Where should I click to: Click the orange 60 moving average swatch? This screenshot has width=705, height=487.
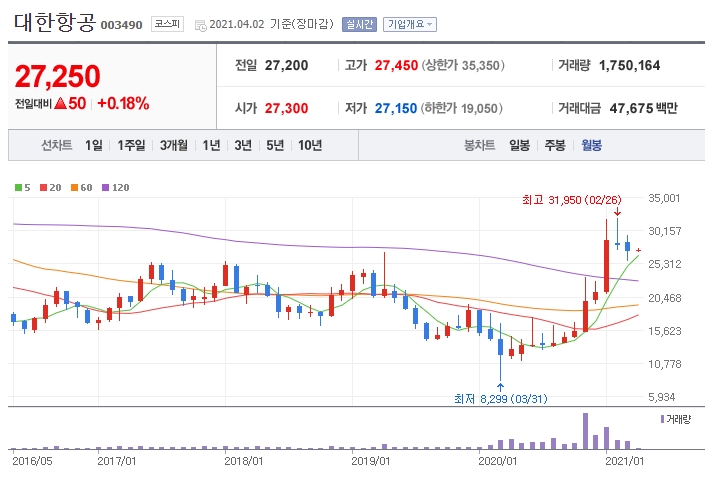pos(75,188)
